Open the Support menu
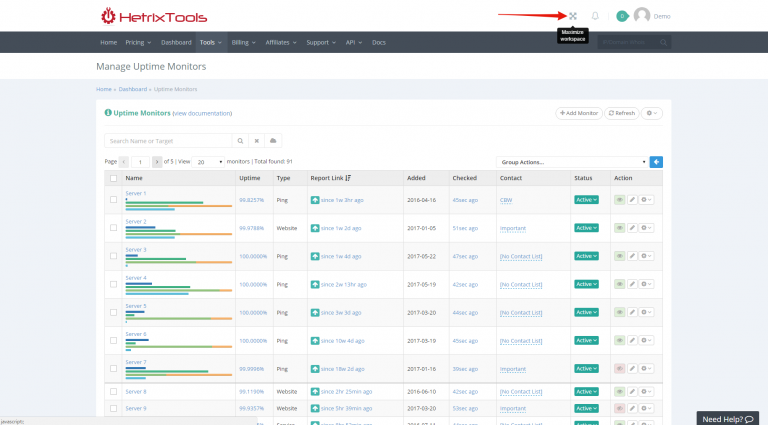The image size is (768, 425). click(321, 43)
